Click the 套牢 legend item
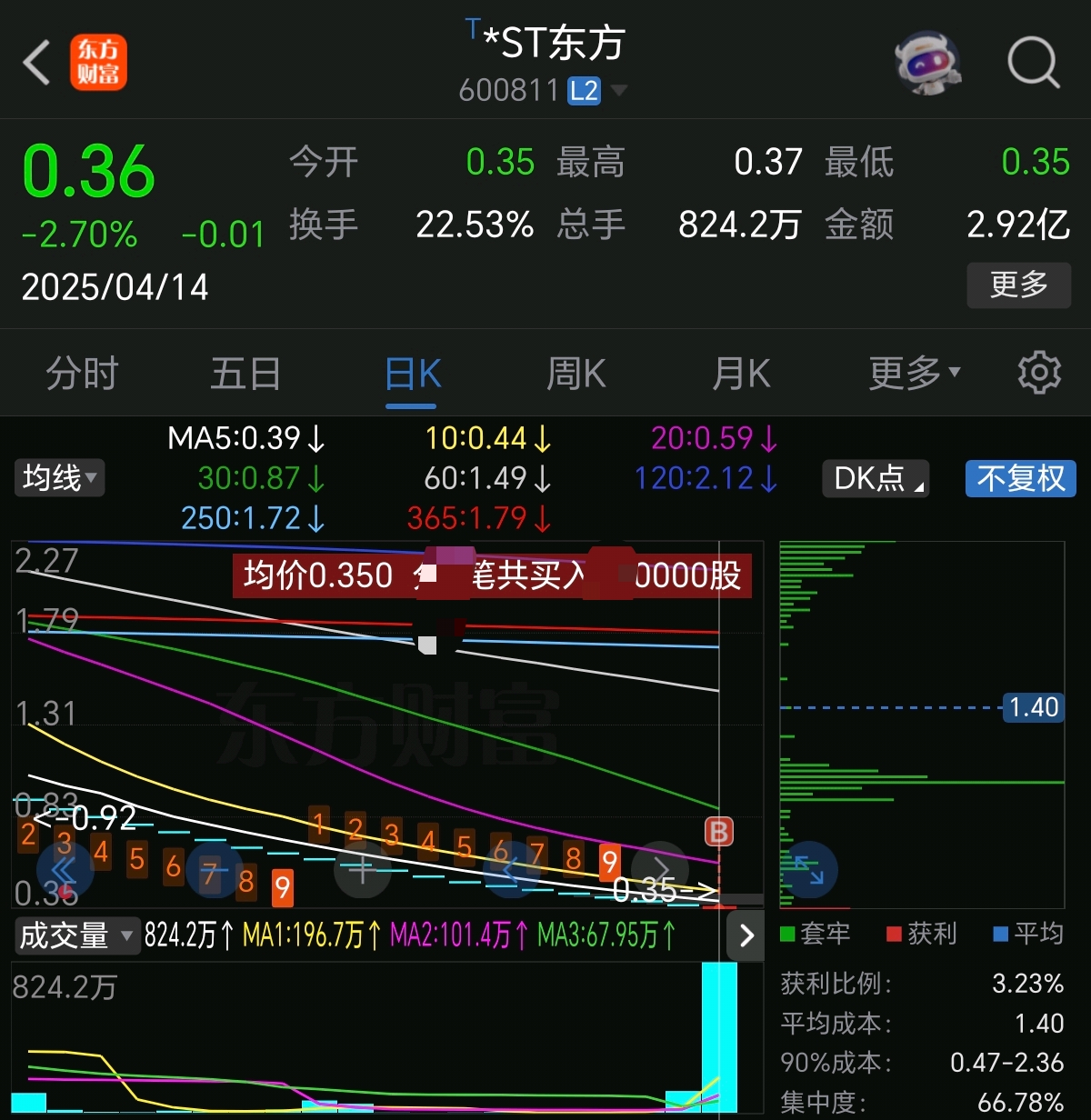Image resolution: width=1091 pixels, height=1120 pixels. (x=816, y=934)
